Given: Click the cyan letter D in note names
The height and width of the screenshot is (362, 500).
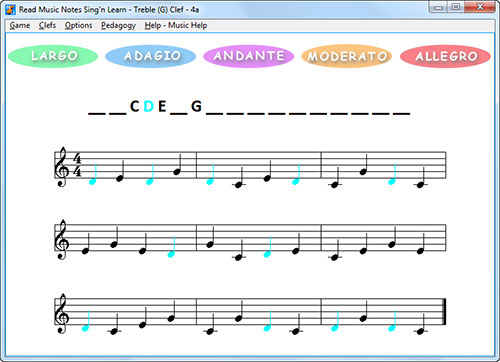Looking at the screenshot, I should coord(148,107).
